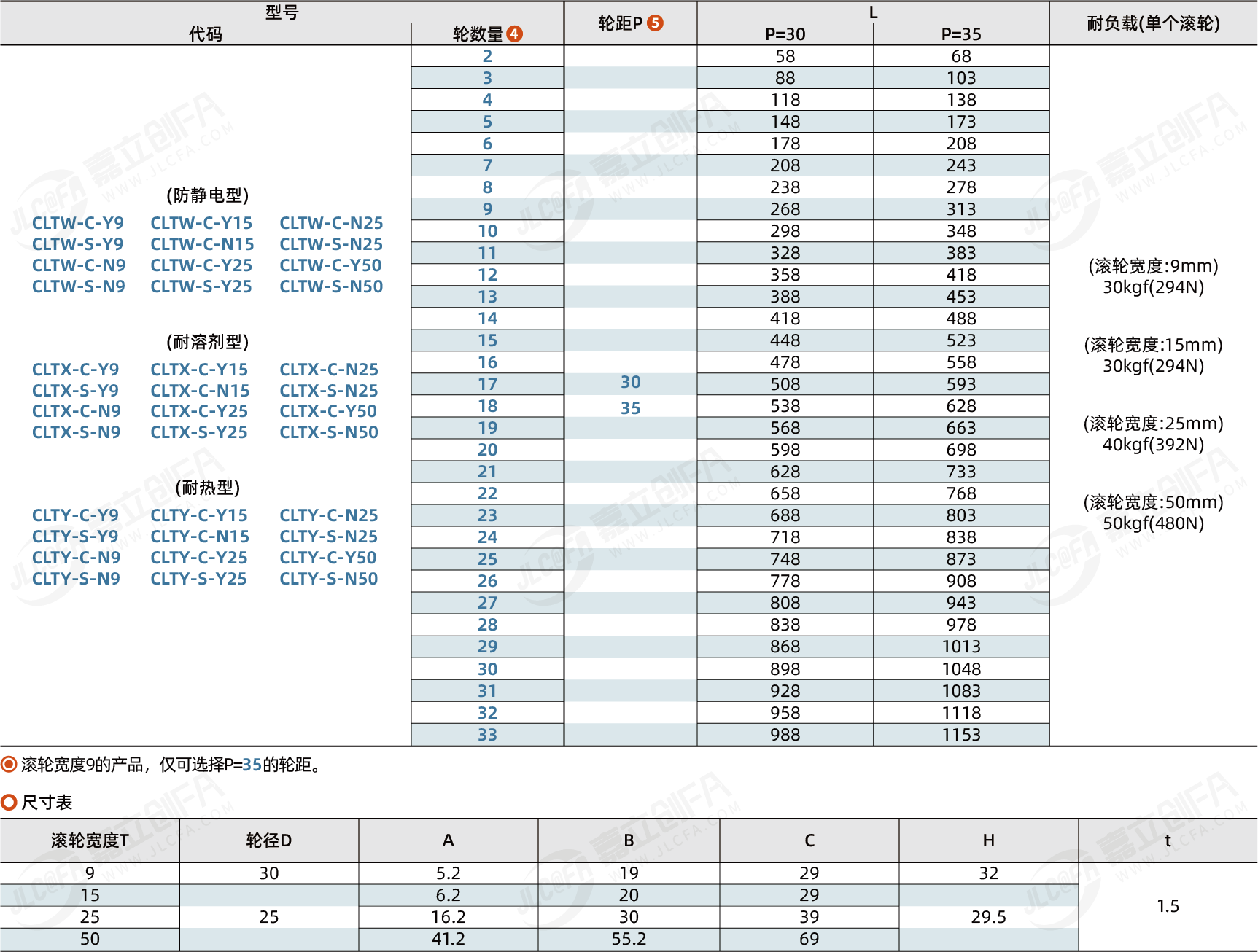Viewport: 1258px width, 952px height.
Task: Select model code CLTY-C-N15
Action: [200, 537]
